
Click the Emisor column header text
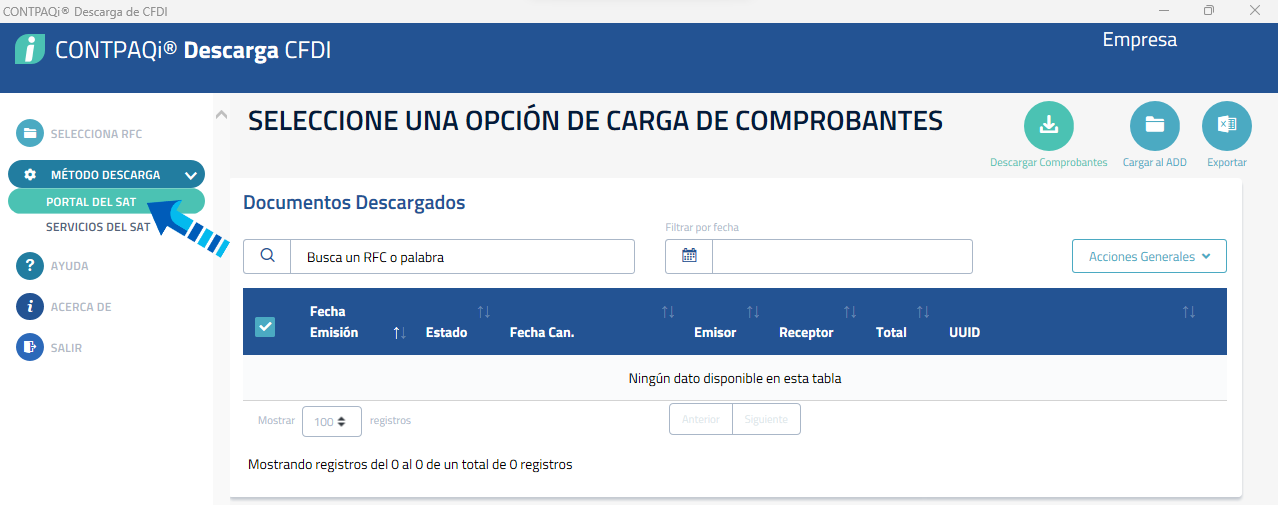pos(715,332)
